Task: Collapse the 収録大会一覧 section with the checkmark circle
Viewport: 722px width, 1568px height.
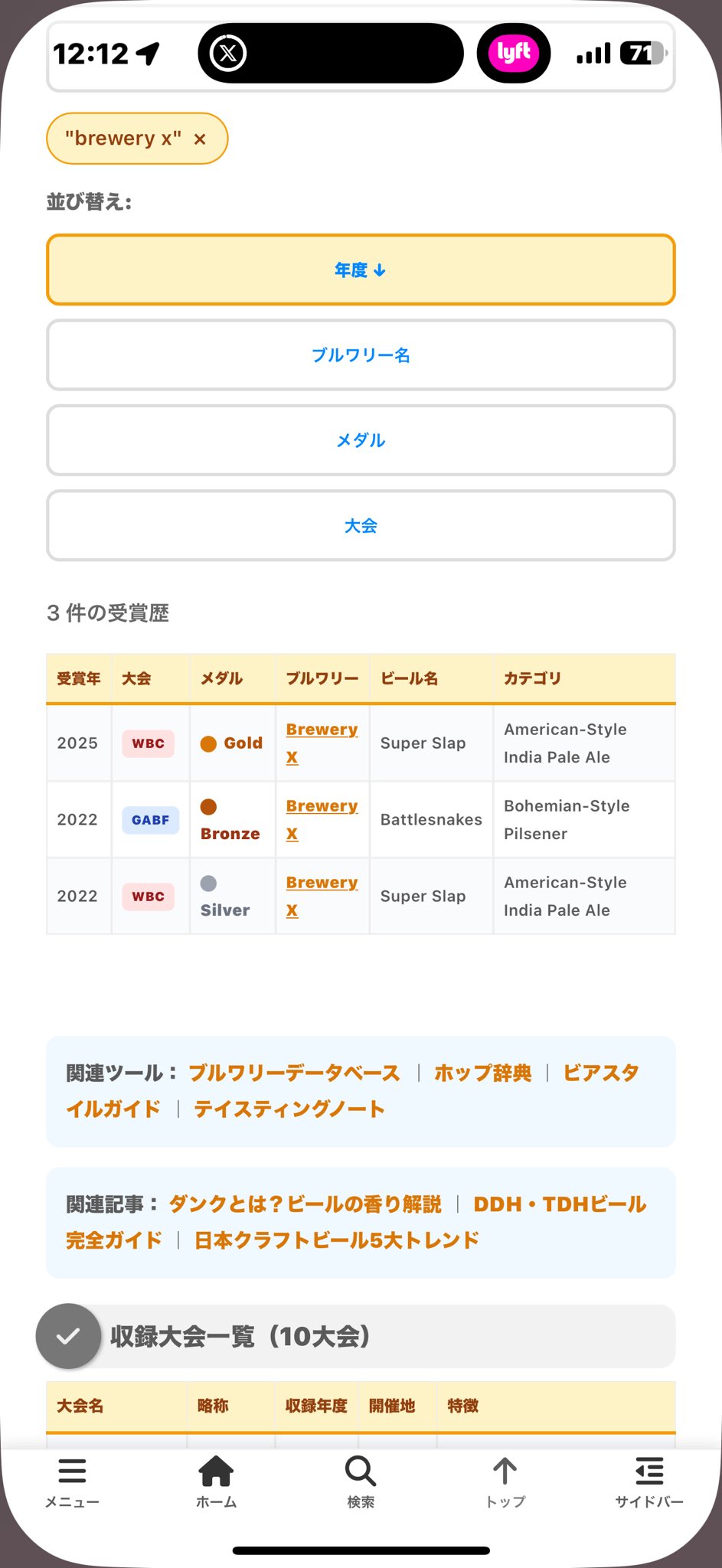Action: (68, 1336)
